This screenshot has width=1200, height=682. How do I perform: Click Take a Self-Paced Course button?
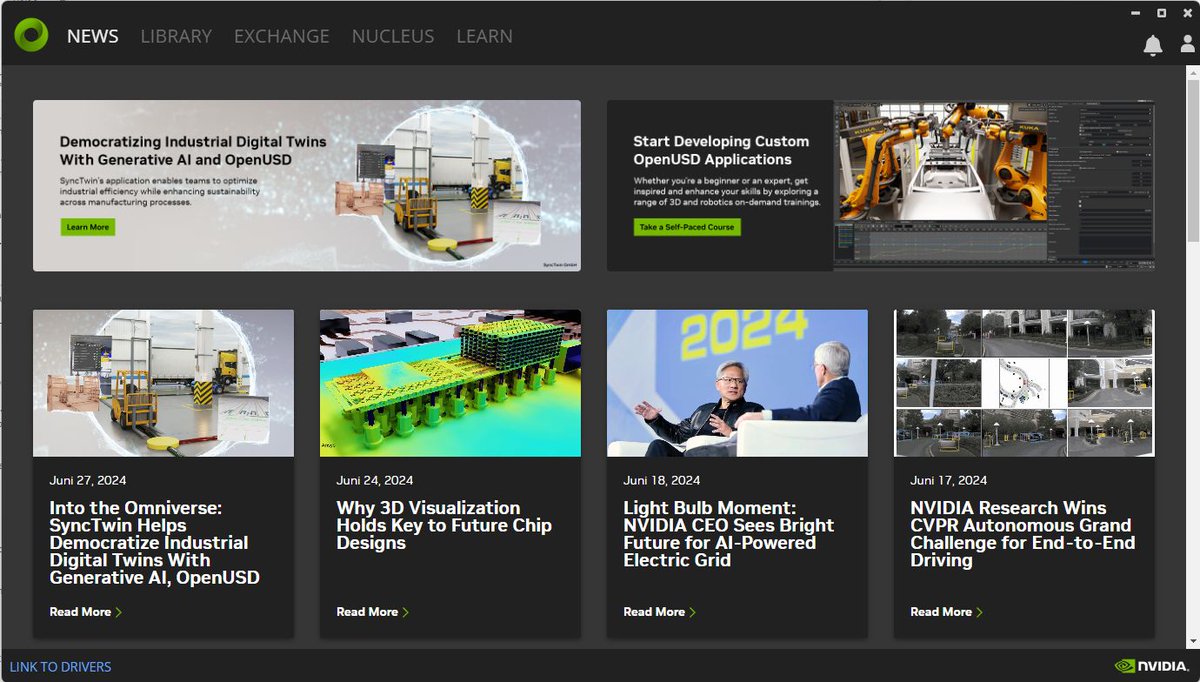[x=687, y=227]
